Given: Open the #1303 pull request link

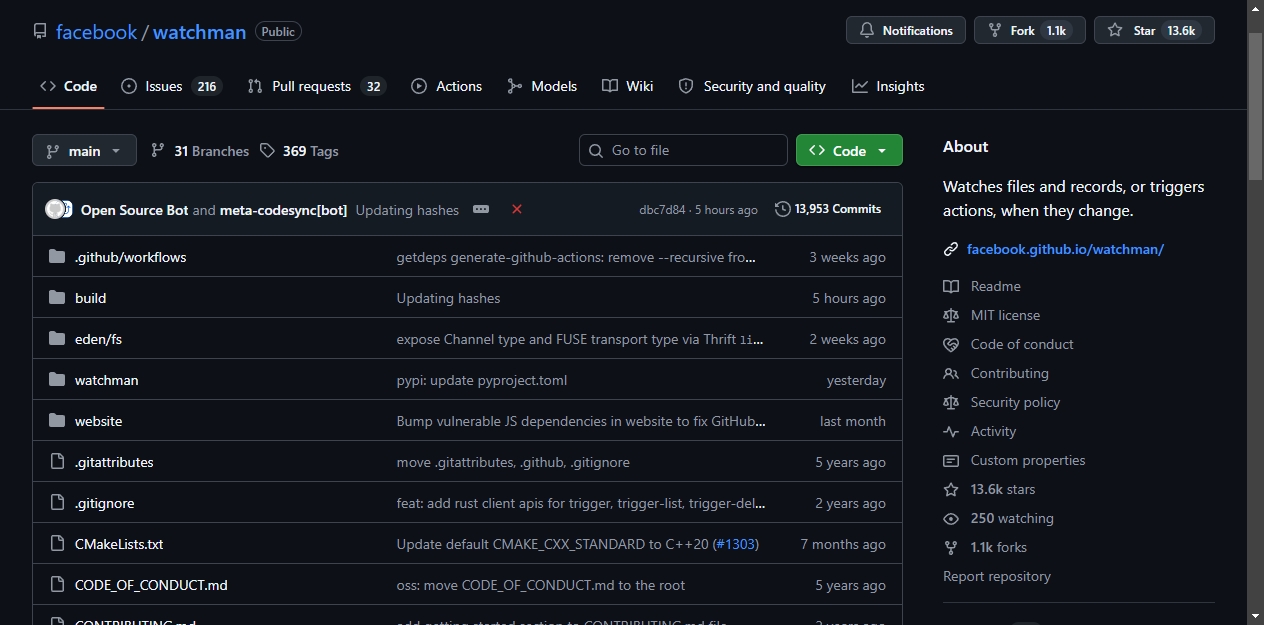Looking at the screenshot, I should click(736, 544).
